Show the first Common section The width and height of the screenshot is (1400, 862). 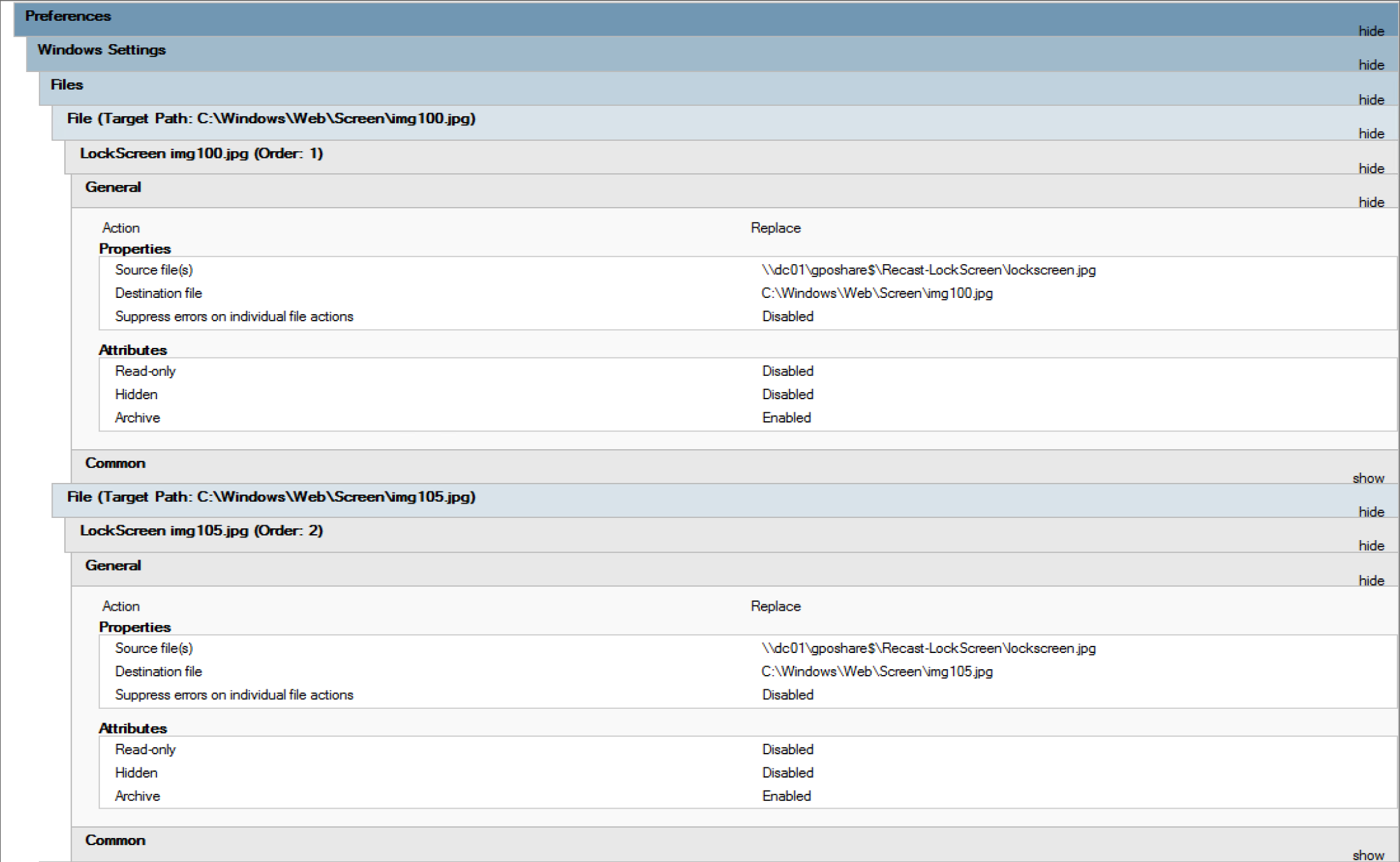(x=1368, y=478)
